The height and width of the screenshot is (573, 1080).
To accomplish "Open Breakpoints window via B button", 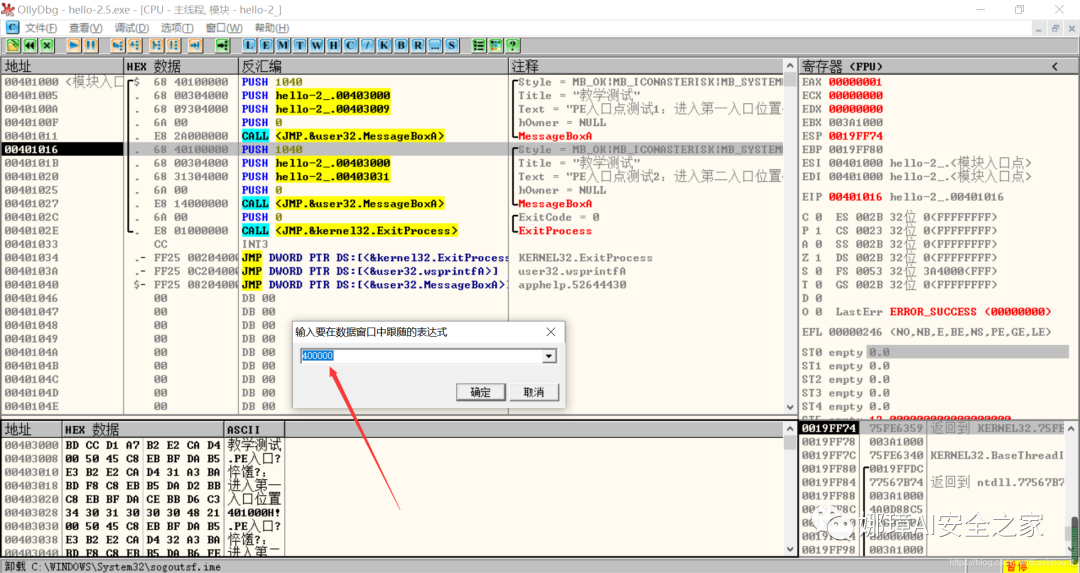I will pos(401,45).
